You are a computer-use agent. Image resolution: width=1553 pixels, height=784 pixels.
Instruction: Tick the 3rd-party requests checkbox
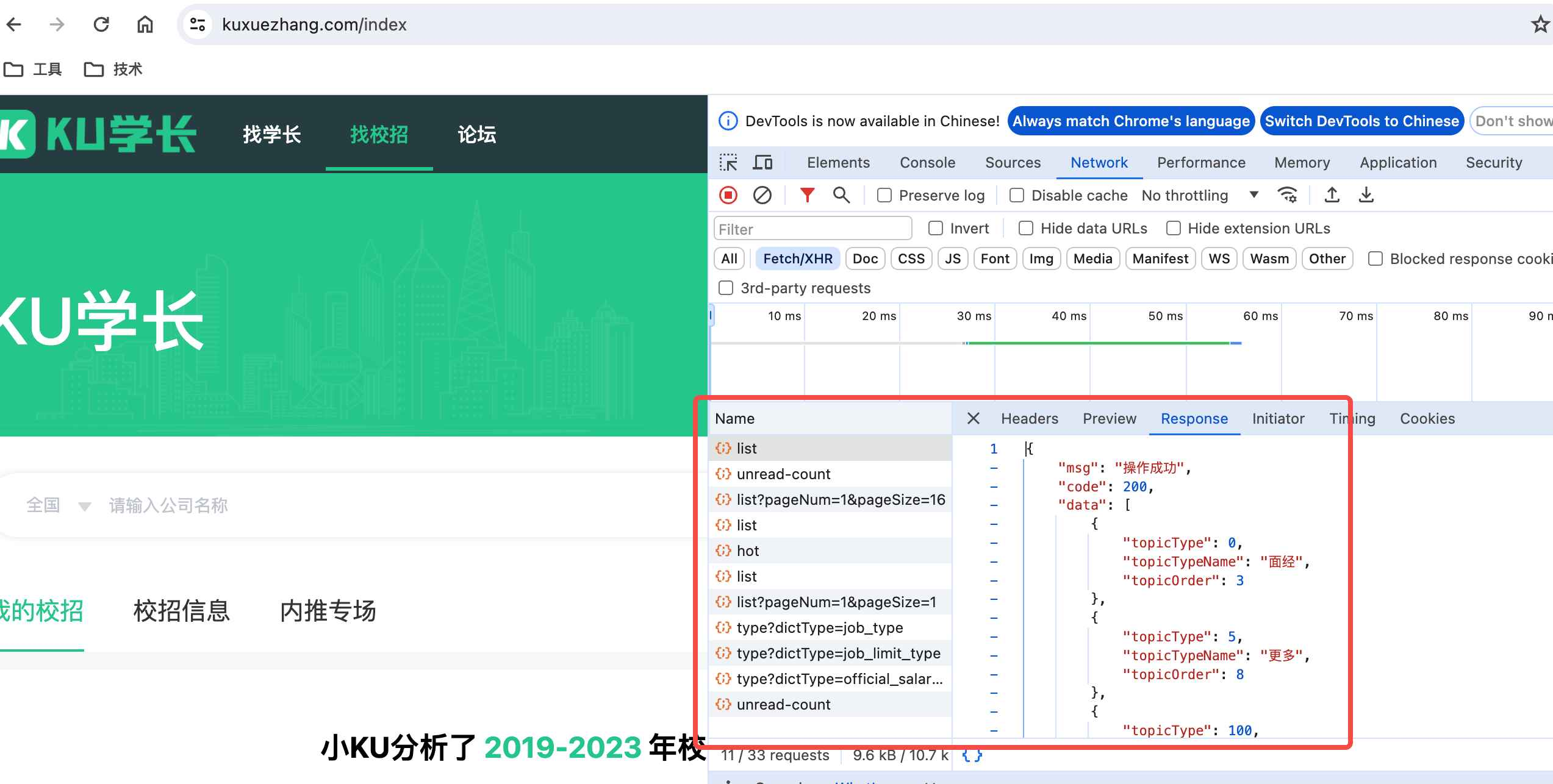pos(726,288)
